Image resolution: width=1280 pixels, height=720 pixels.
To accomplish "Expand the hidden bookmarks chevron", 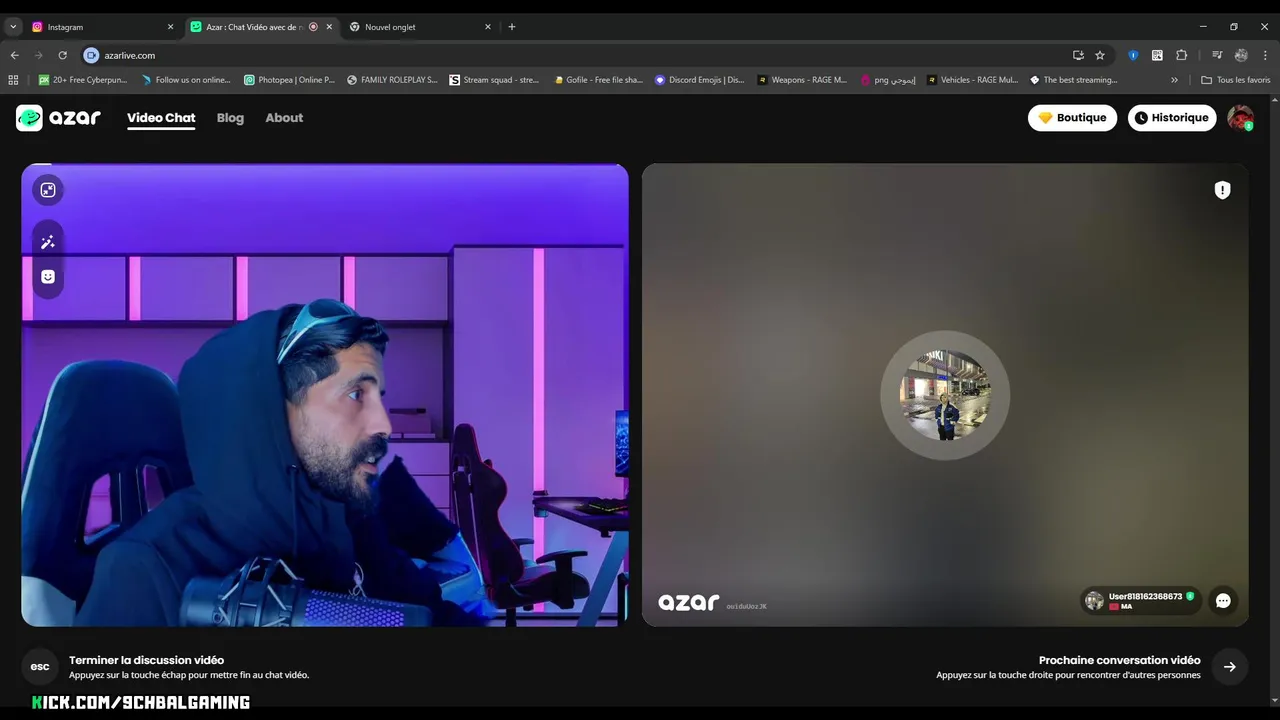I will (1174, 80).
